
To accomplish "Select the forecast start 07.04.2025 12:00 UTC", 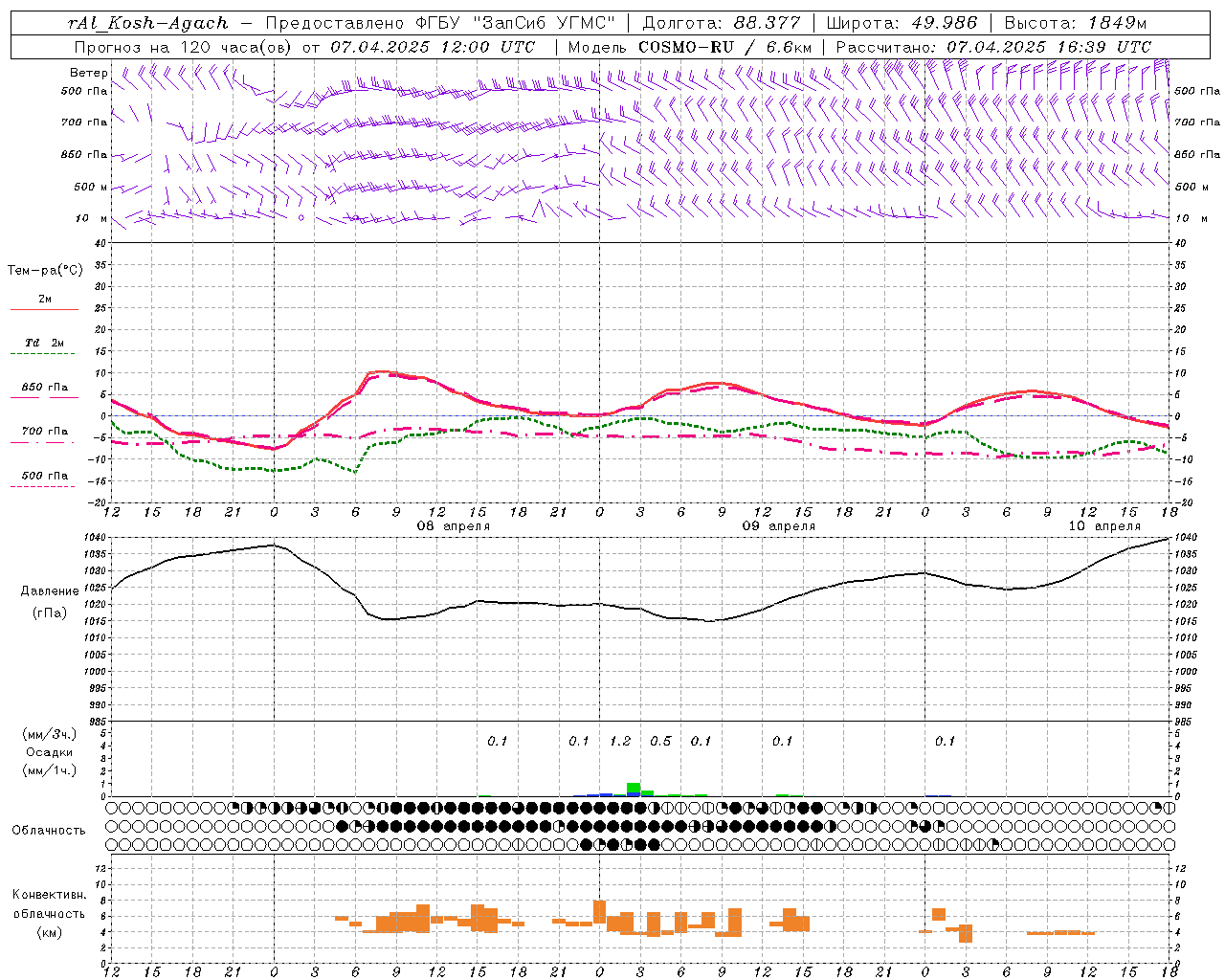I will (x=433, y=46).
